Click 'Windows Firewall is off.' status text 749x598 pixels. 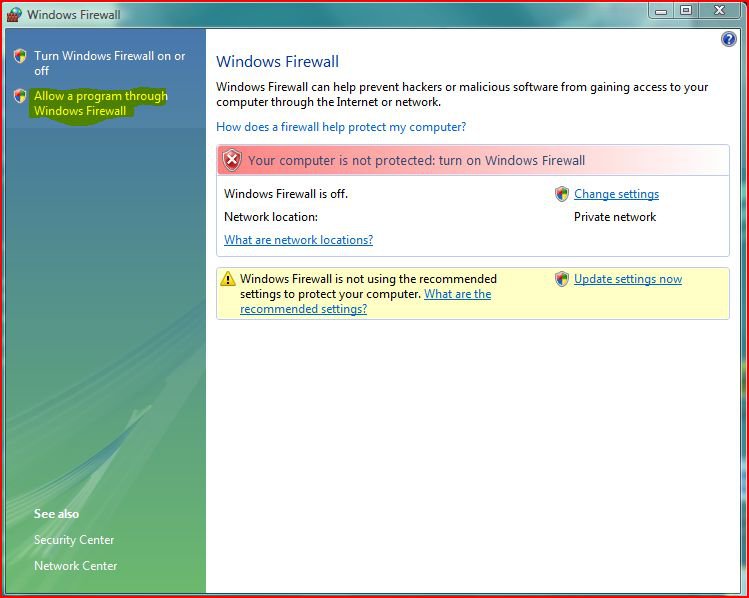(x=286, y=194)
